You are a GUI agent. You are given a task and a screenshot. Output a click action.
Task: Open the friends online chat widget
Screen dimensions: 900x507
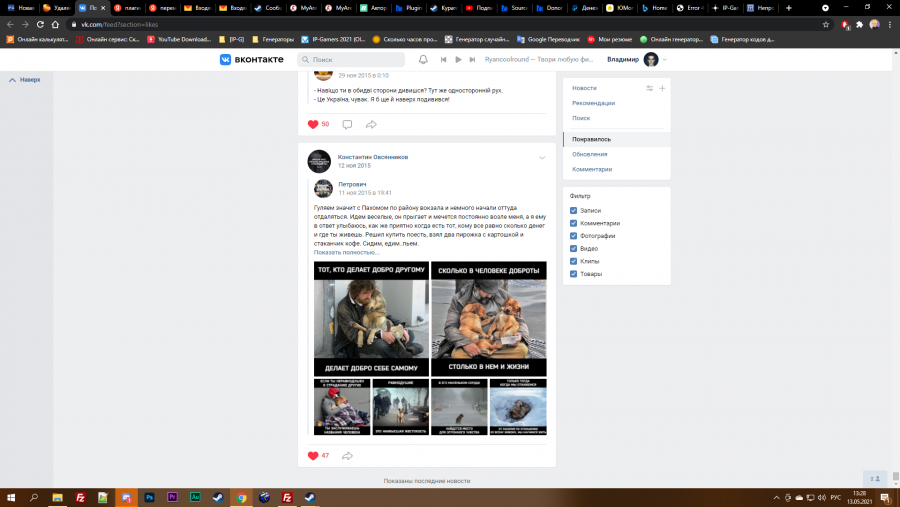[875, 478]
